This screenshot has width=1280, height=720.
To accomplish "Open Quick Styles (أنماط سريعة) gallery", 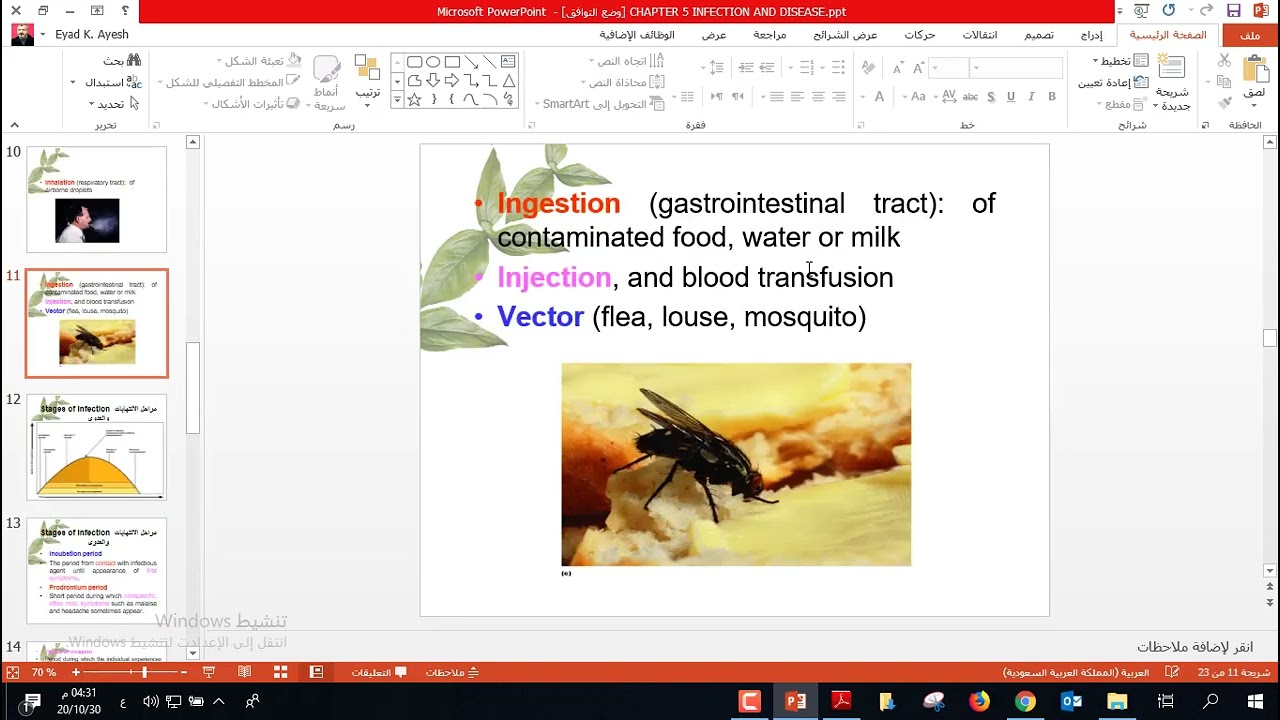I will pyautogui.click(x=328, y=82).
